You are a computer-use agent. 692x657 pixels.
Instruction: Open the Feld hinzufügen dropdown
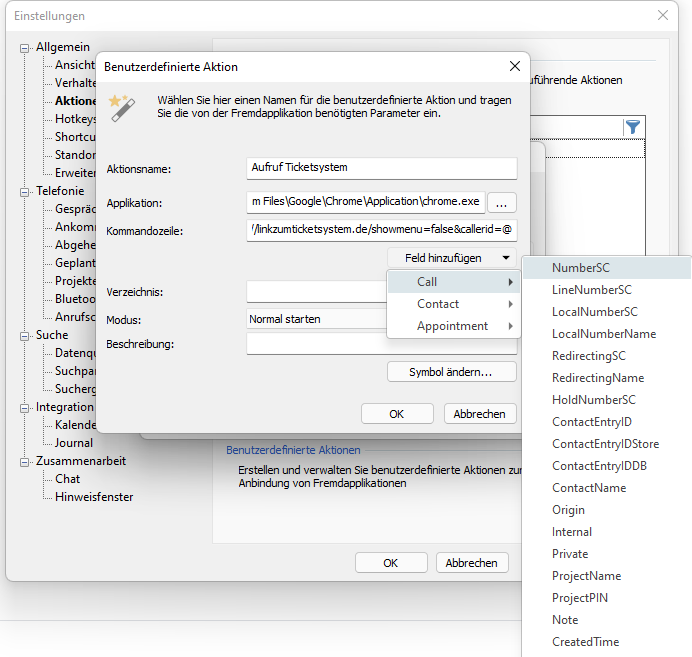coord(452,258)
